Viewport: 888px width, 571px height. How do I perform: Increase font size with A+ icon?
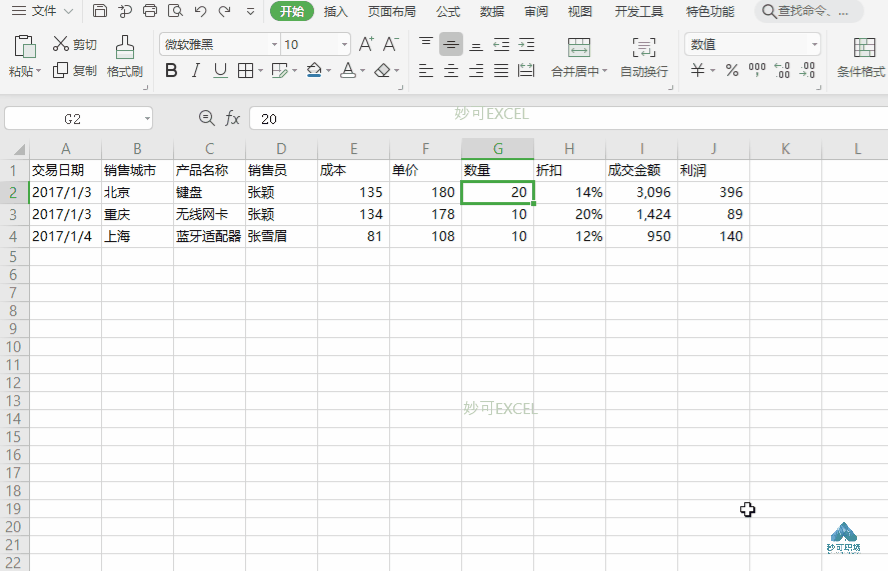[x=366, y=44]
